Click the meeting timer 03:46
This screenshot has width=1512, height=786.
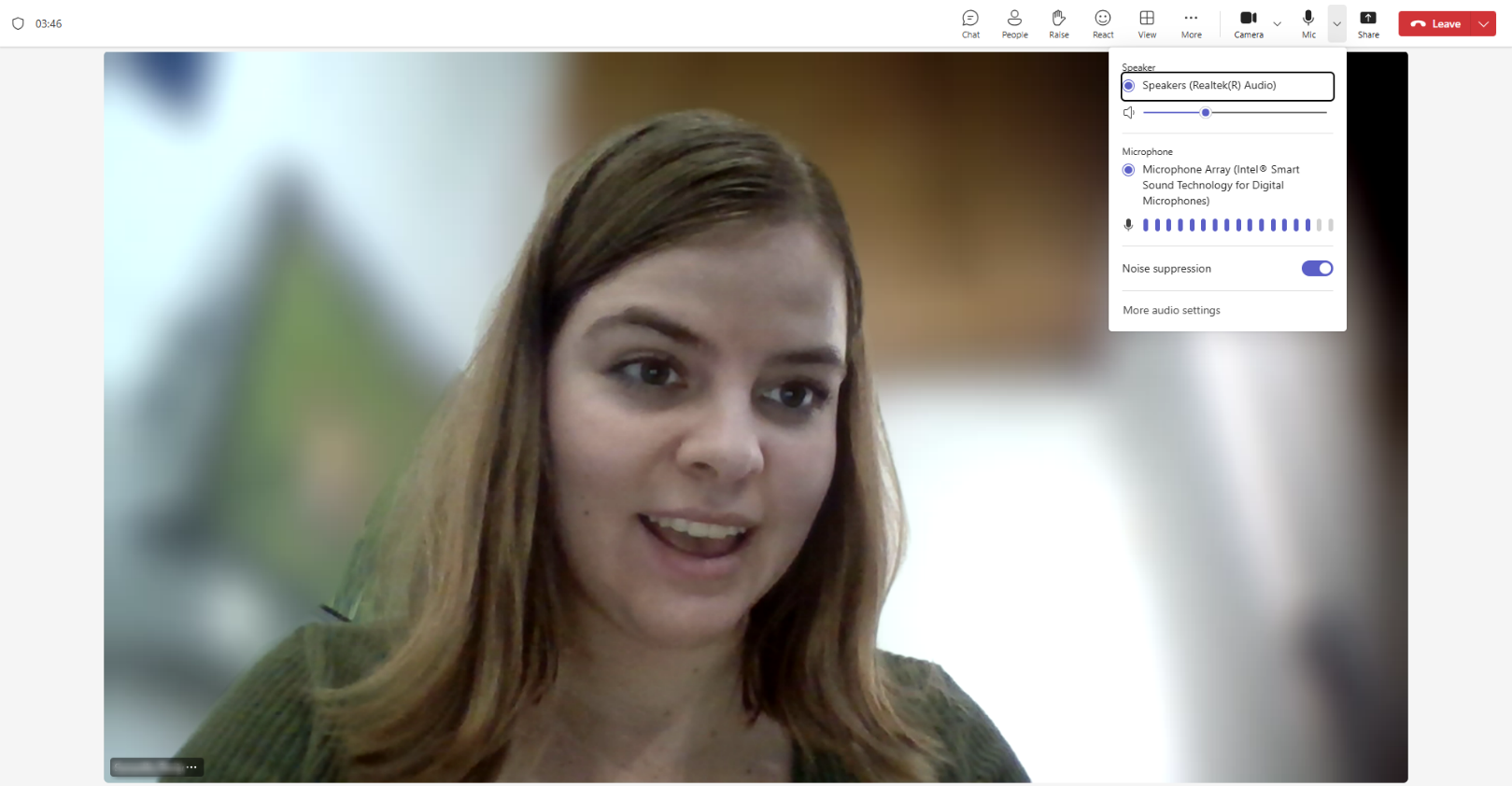click(x=49, y=24)
